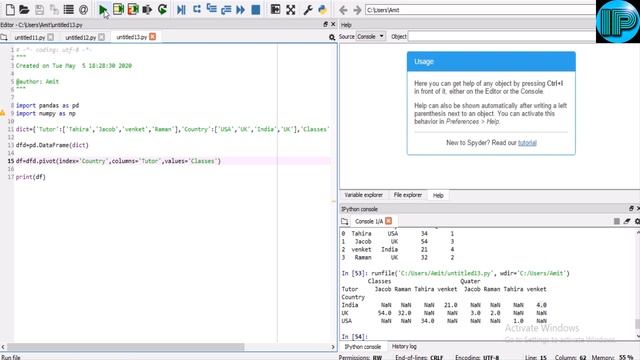Screen dimensions: 640x360
Task: Switch to the untitled11.py tab
Action: [29, 37]
